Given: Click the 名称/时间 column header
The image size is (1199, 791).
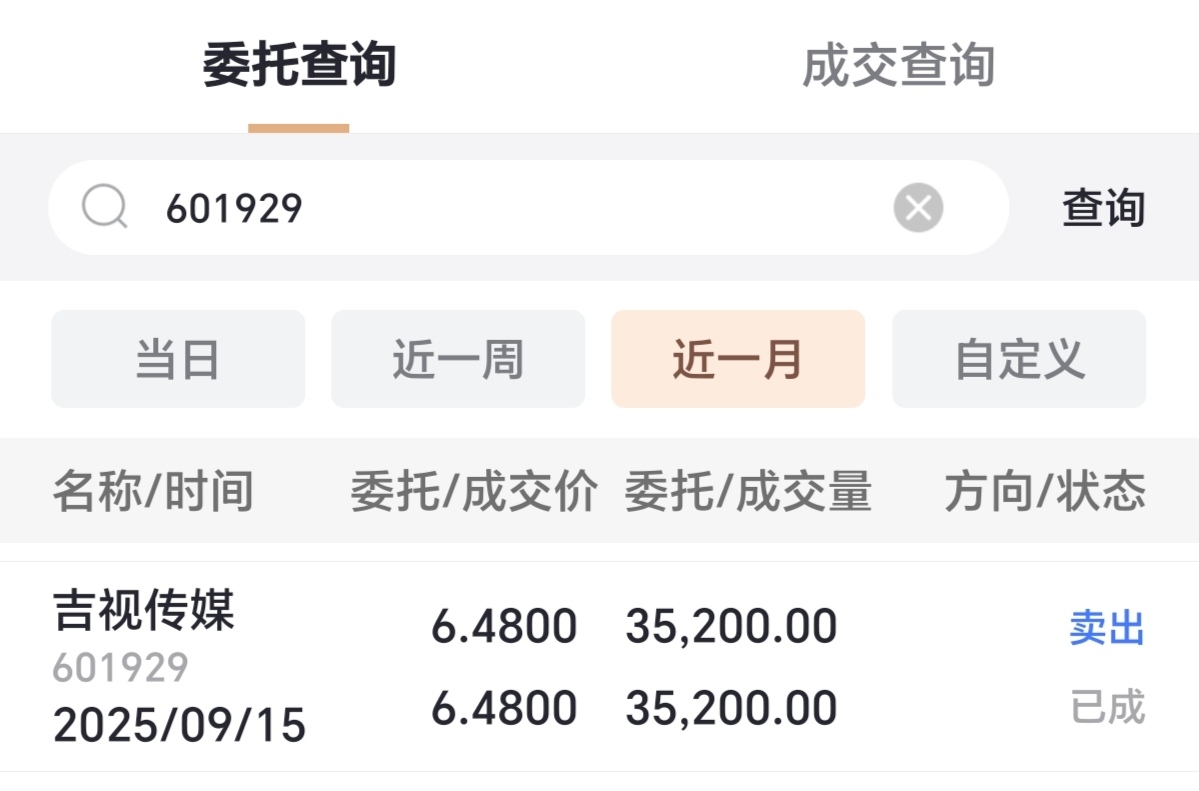Looking at the screenshot, I should click(153, 492).
